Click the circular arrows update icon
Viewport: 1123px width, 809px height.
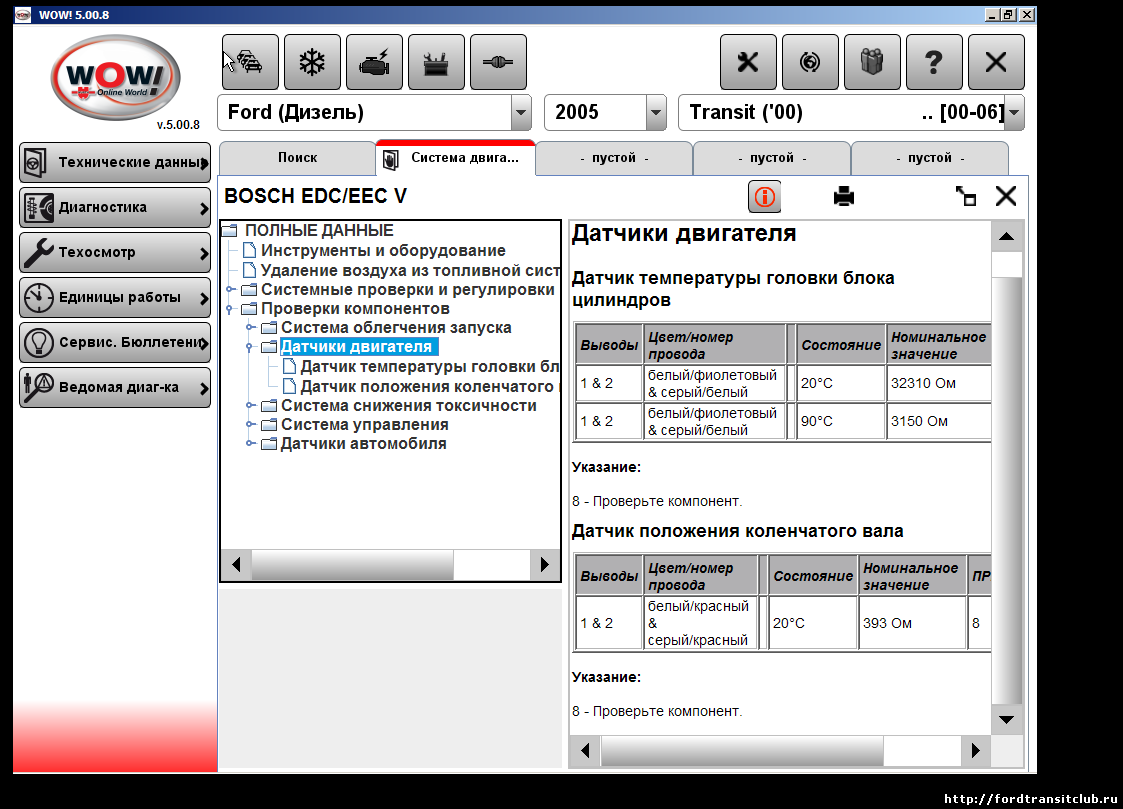point(810,62)
